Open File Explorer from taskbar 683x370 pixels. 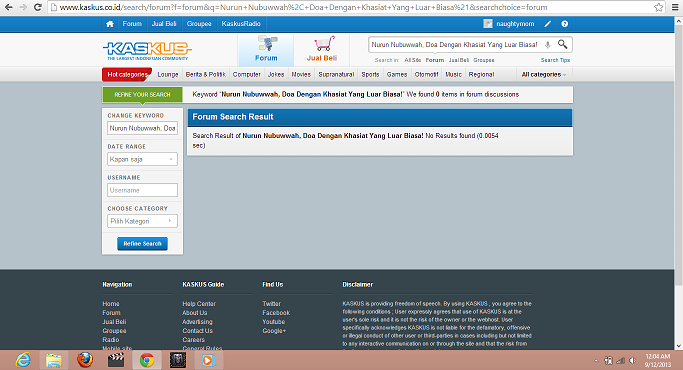click(x=54, y=360)
